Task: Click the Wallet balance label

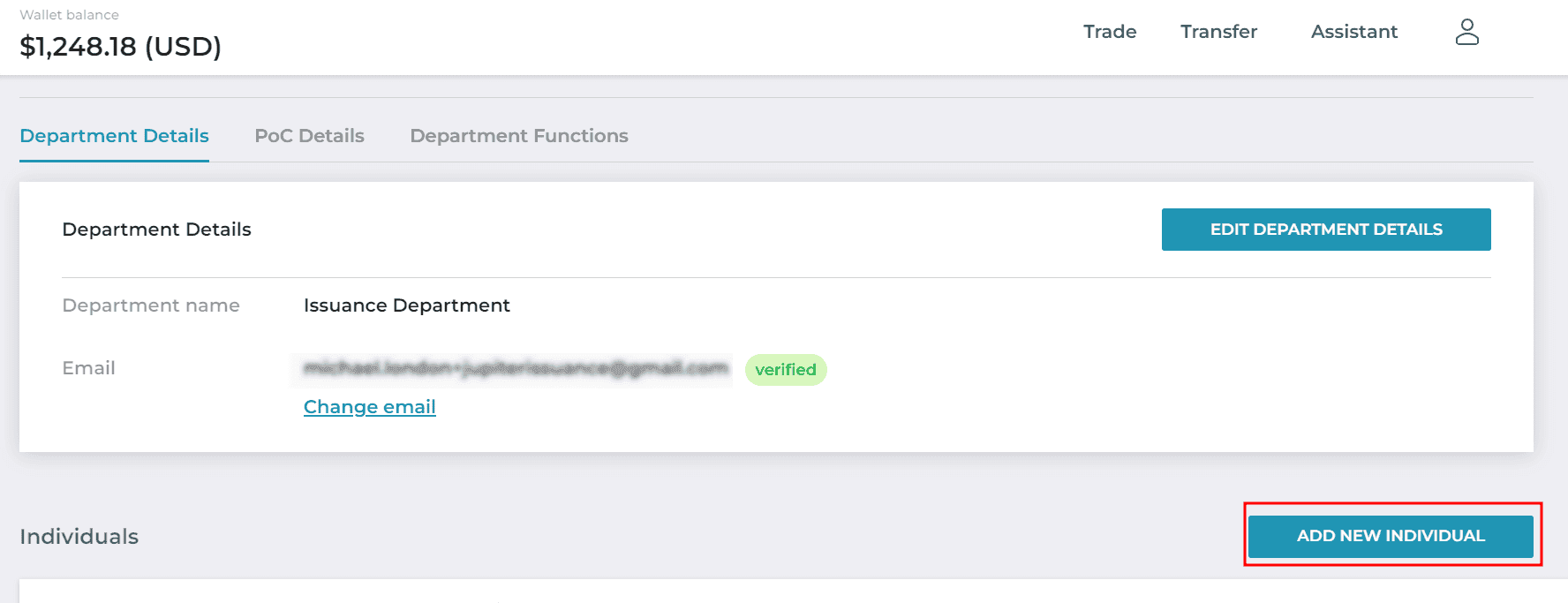Action: (69, 15)
